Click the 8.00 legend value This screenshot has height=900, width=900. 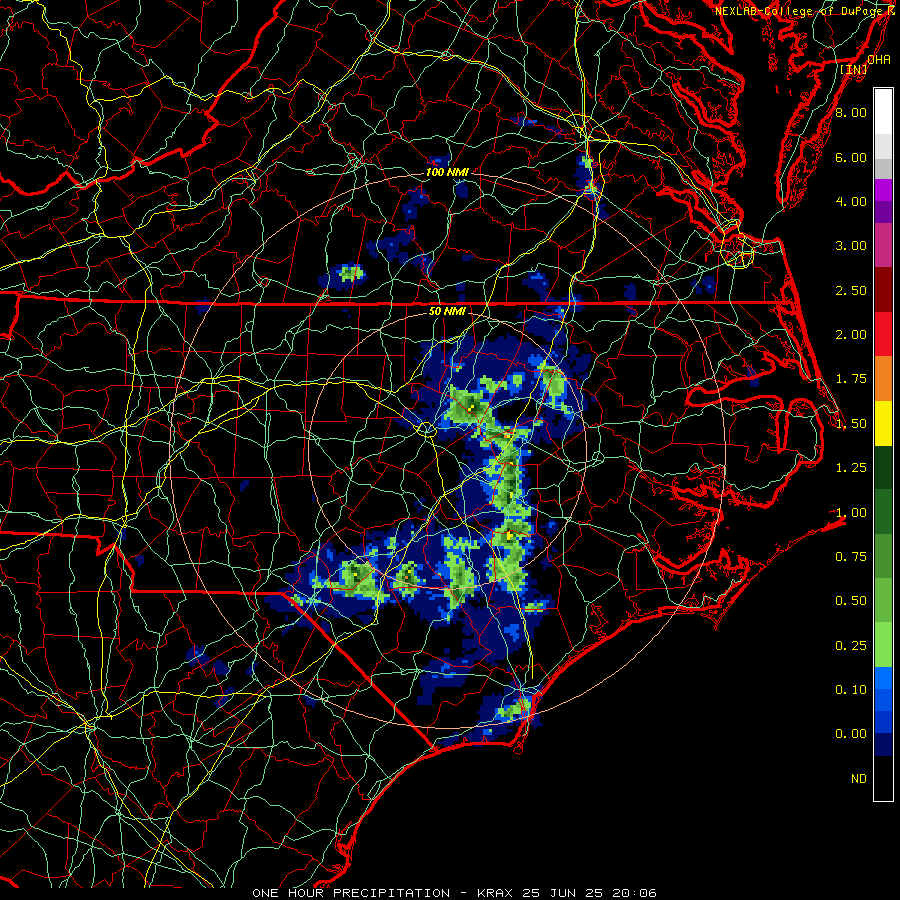click(851, 112)
